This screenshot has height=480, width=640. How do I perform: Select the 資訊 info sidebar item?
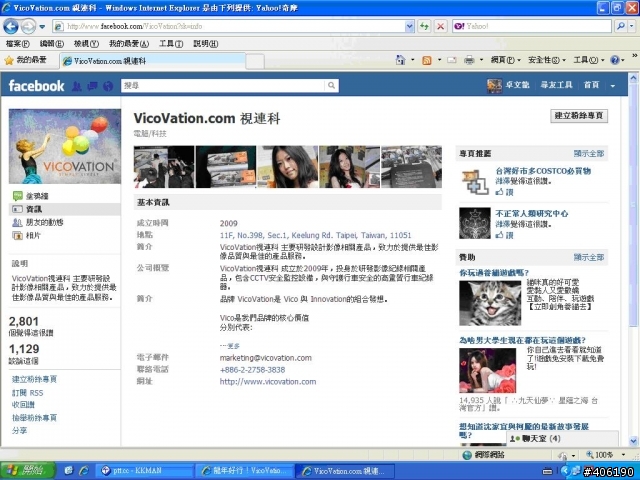(65, 209)
